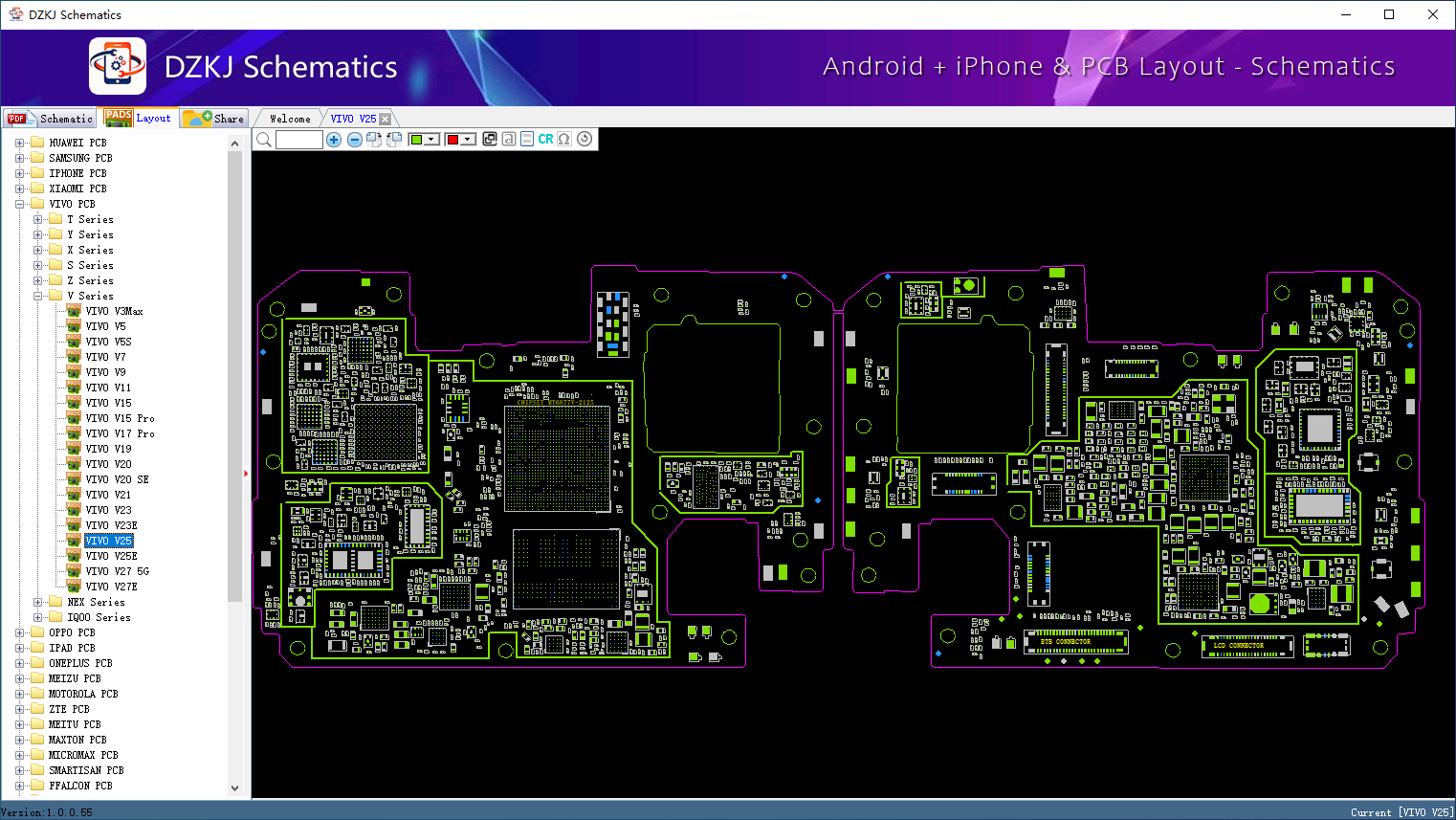Toggle the CR component reference icon

point(545,139)
